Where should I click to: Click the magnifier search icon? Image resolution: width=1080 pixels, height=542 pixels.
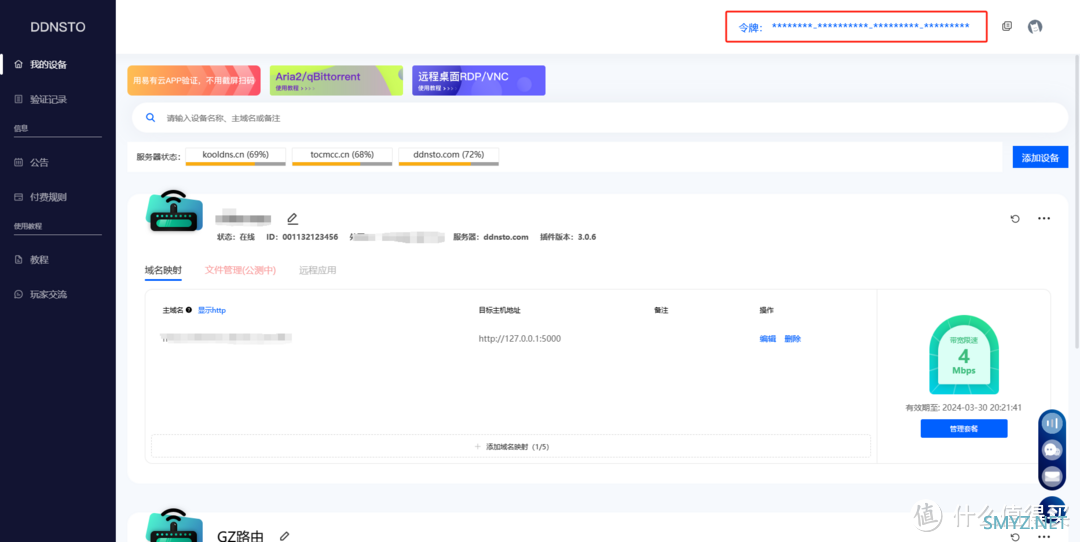[x=151, y=118]
